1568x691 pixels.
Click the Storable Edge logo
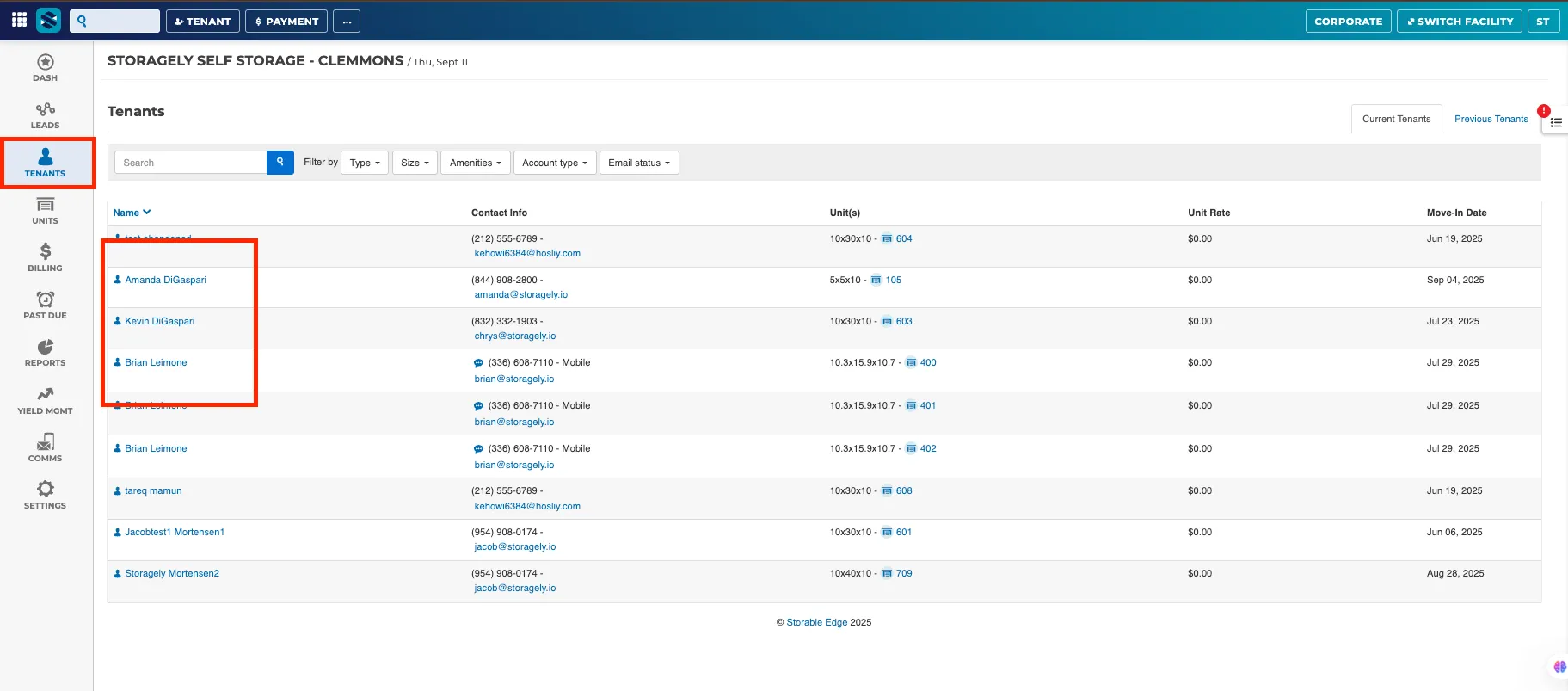[49, 21]
